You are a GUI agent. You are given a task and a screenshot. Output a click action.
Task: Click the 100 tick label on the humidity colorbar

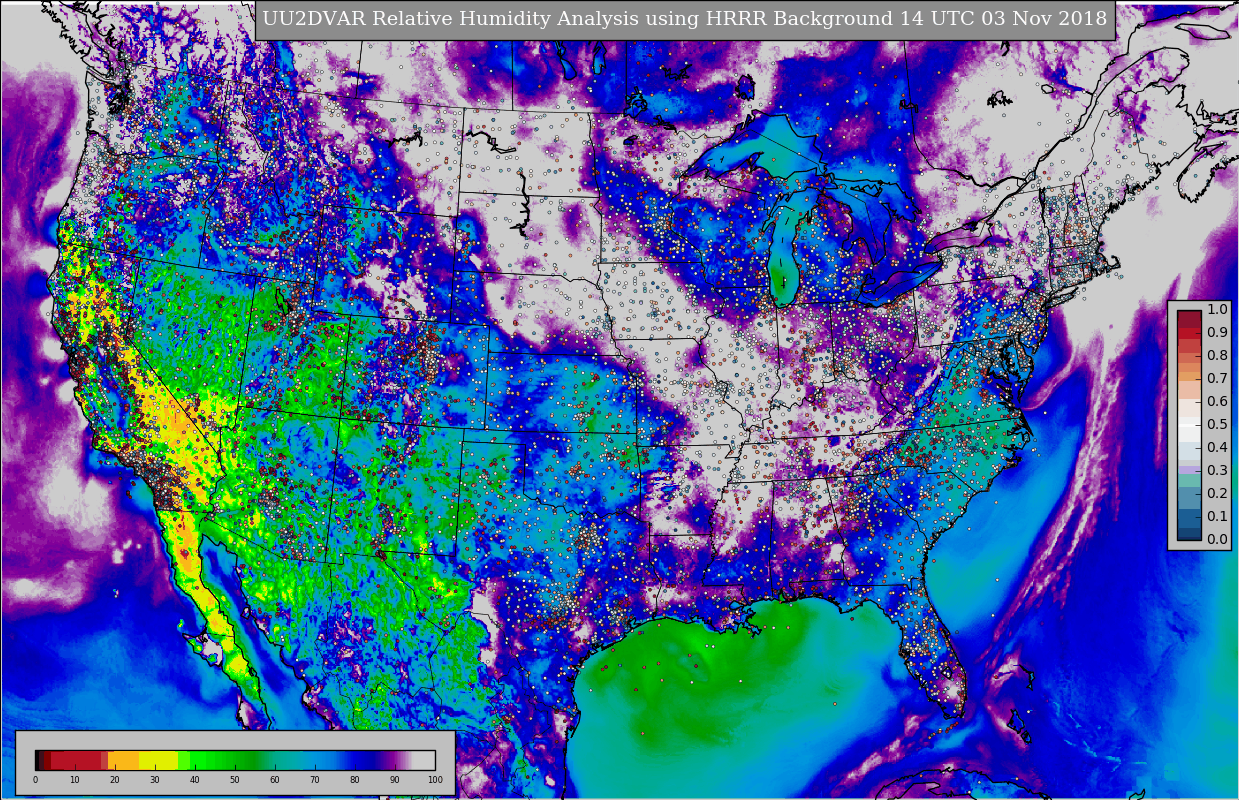(435, 780)
